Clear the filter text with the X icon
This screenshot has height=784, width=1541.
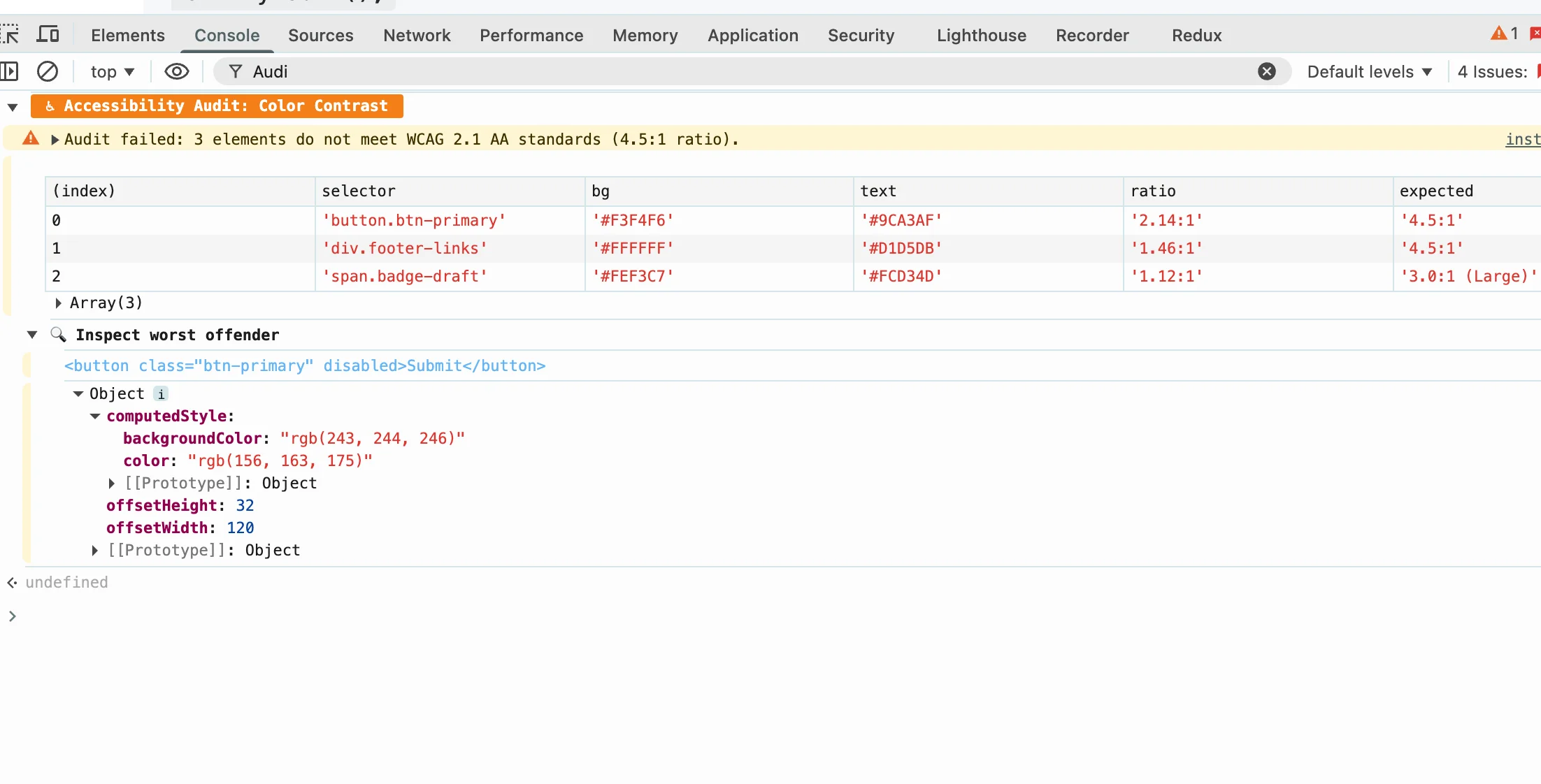pyautogui.click(x=1267, y=71)
